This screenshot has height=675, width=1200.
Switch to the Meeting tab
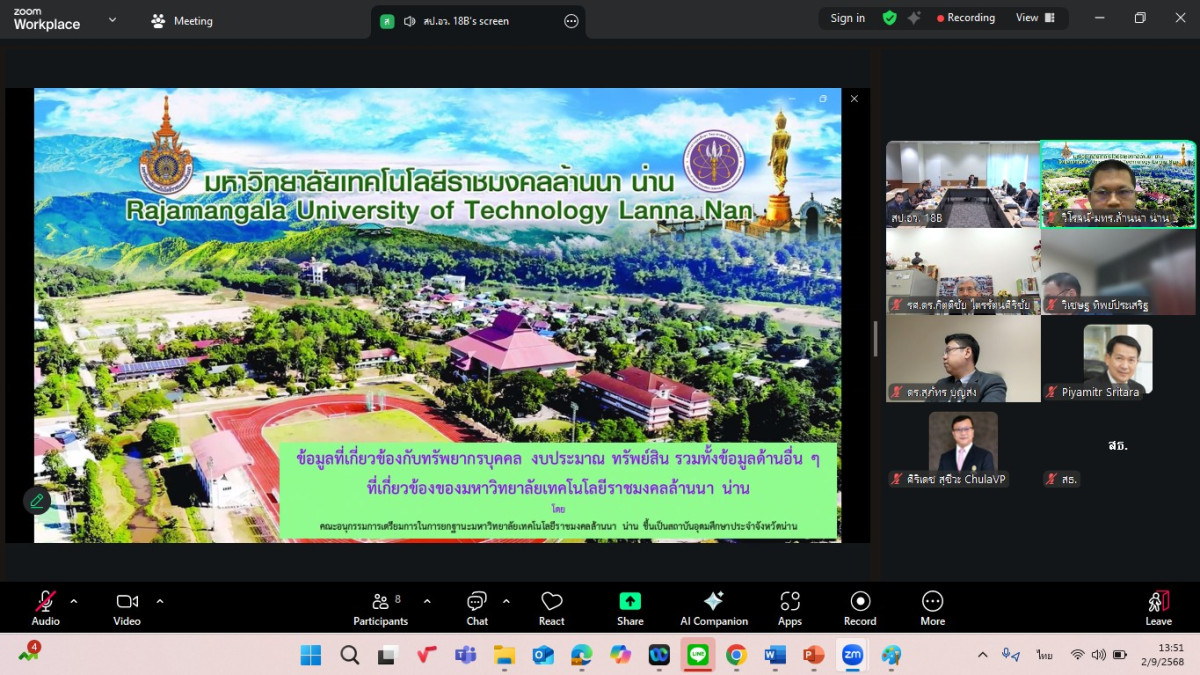pyautogui.click(x=181, y=20)
